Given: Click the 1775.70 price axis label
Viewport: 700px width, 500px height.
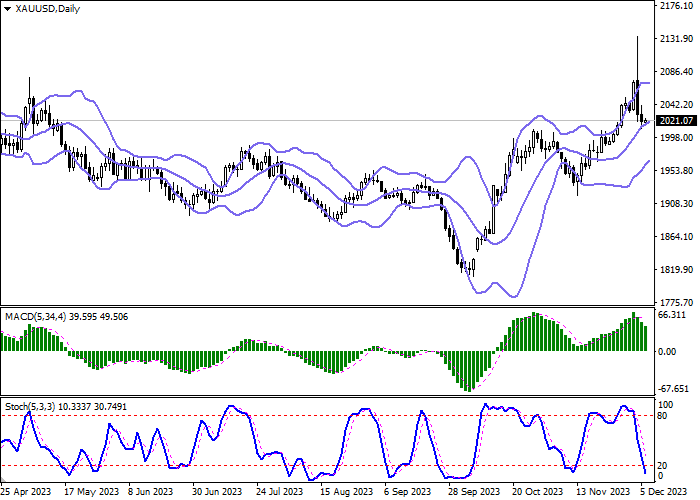Looking at the screenshot, I should [676, 302].
